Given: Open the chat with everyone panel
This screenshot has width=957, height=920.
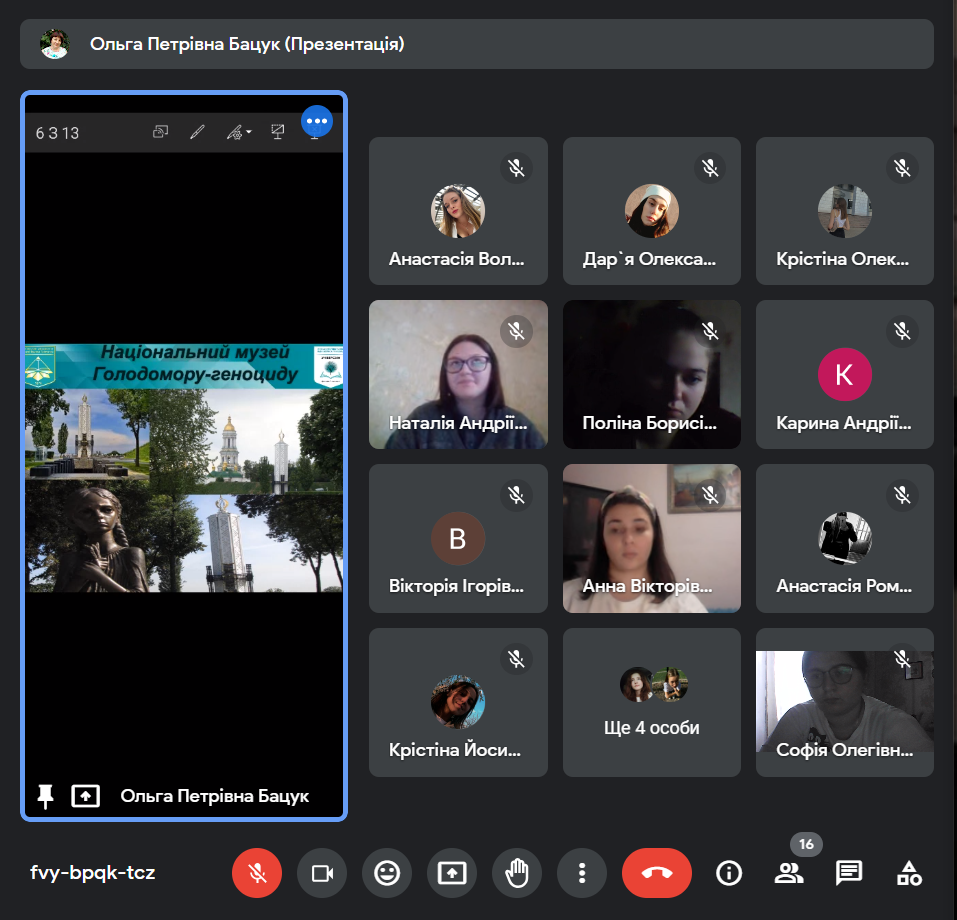Looking at the screenshot, I should [x=849, y=873].
